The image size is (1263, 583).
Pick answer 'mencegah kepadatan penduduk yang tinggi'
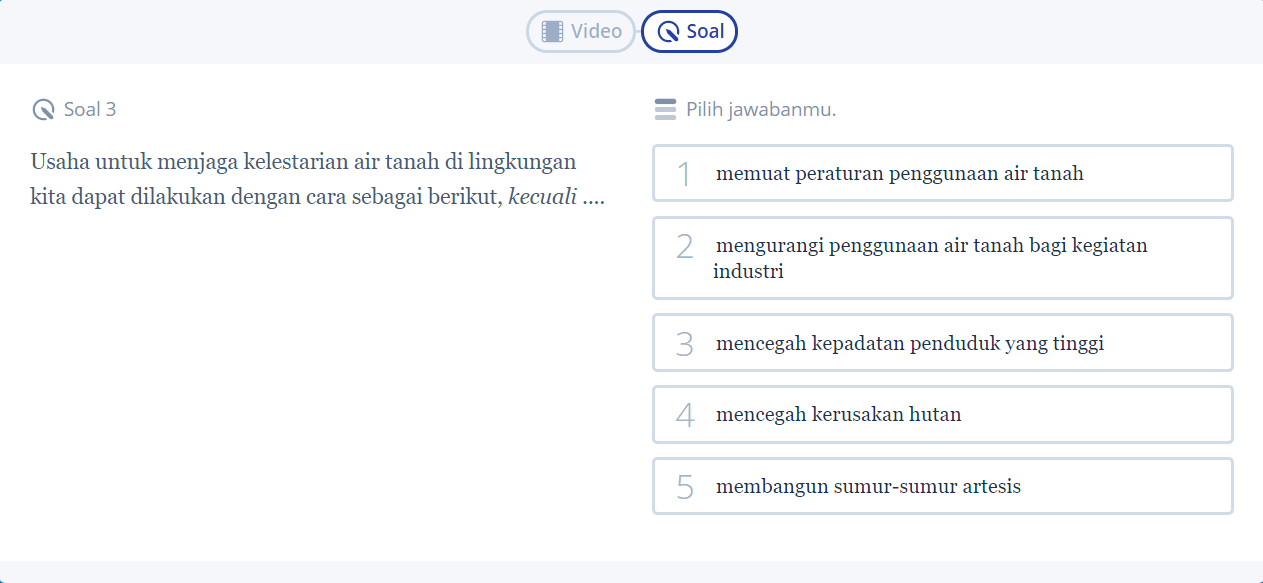point(942,343)
